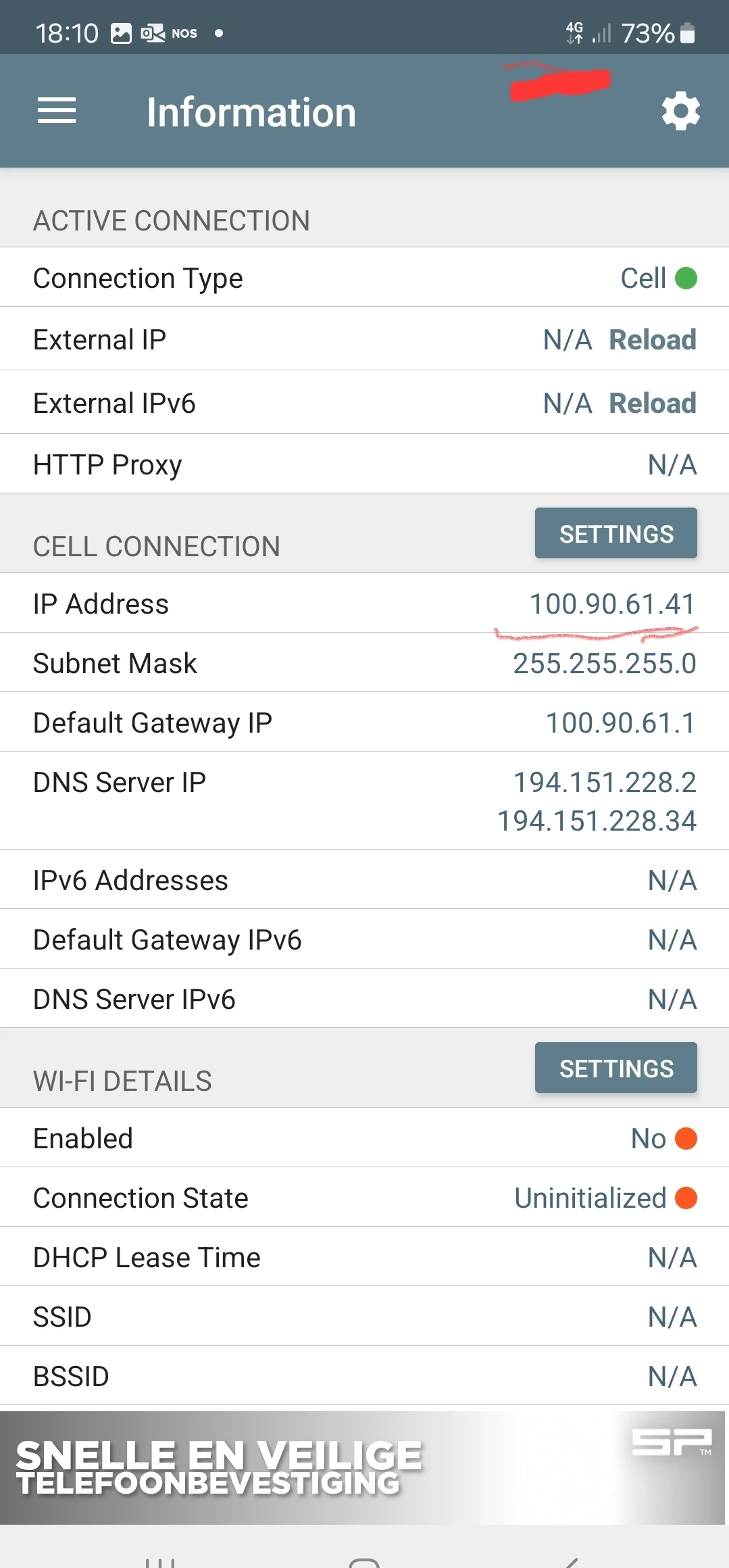Tap the gallery notification icon in status bar

(x=121, y=33)
